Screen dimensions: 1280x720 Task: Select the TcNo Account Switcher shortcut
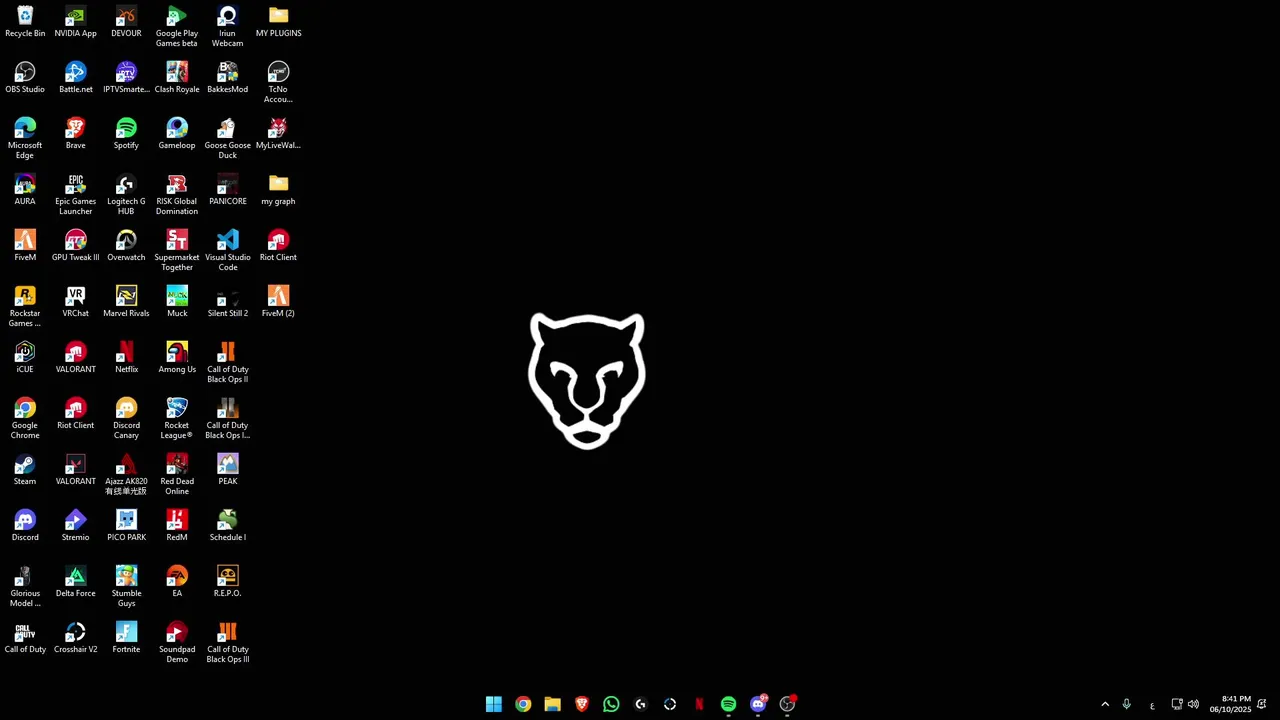tap(278, 82)
